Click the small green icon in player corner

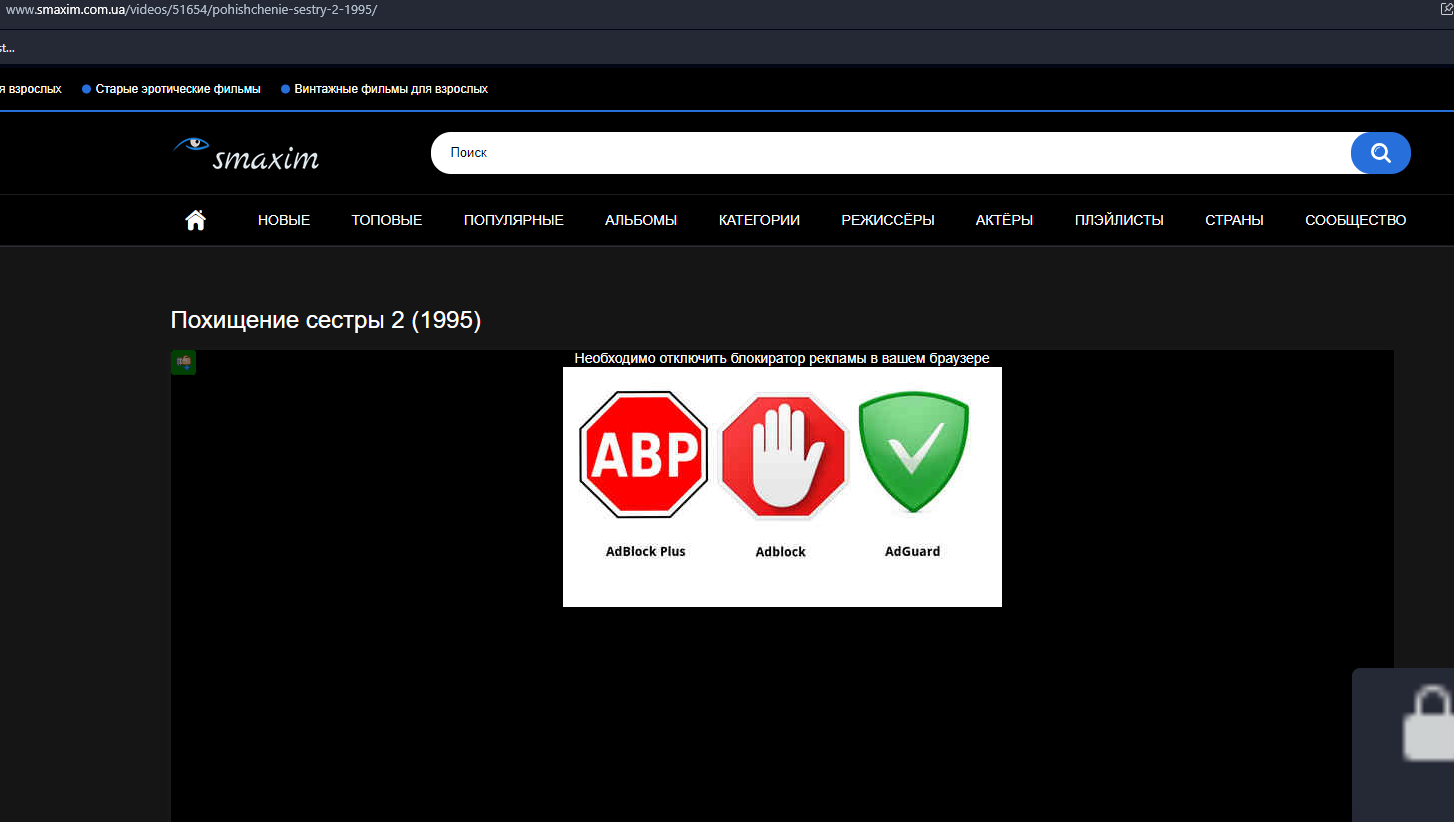[x=183, y=362]
